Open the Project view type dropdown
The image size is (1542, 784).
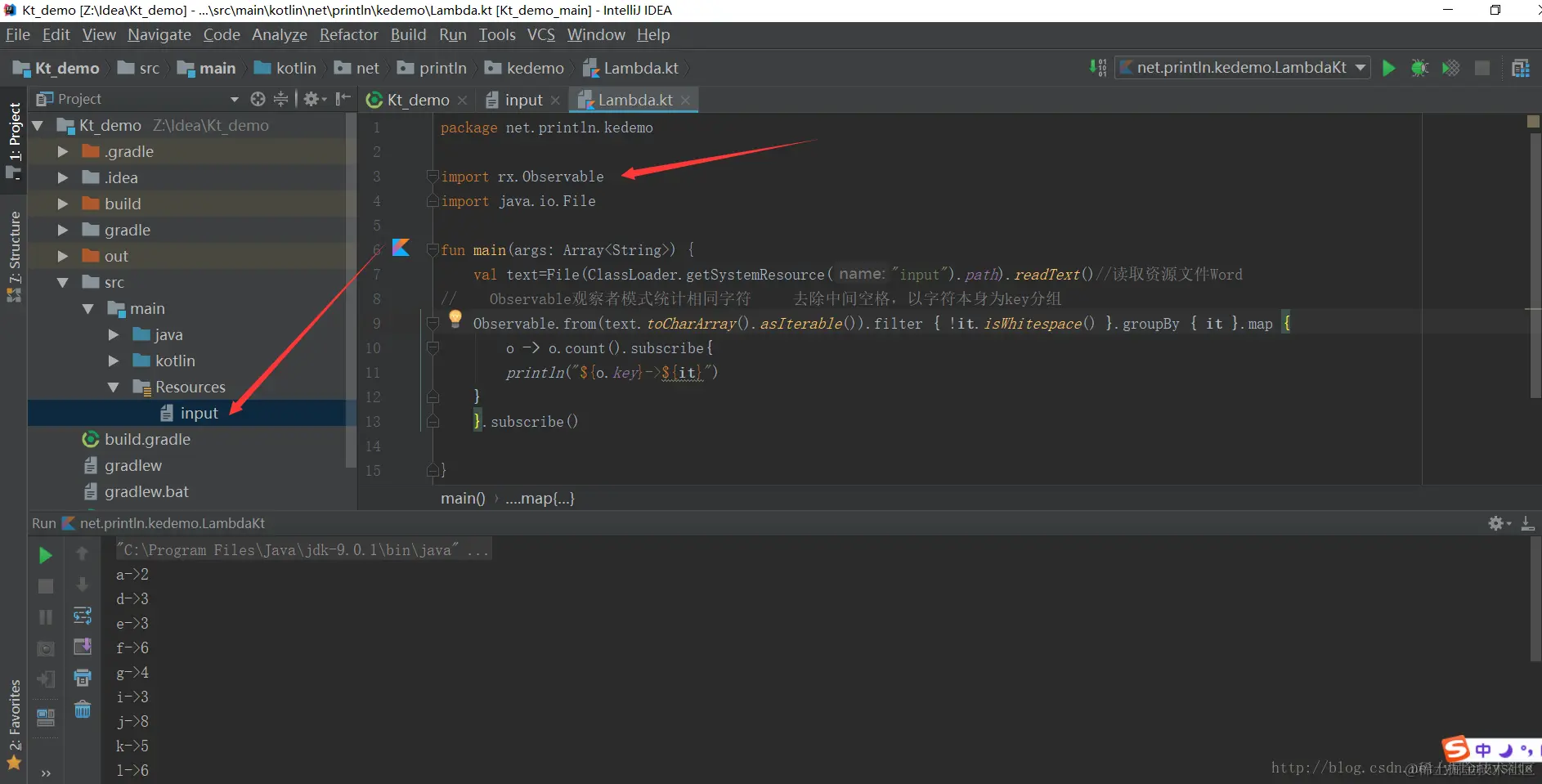tap(235, 99)
